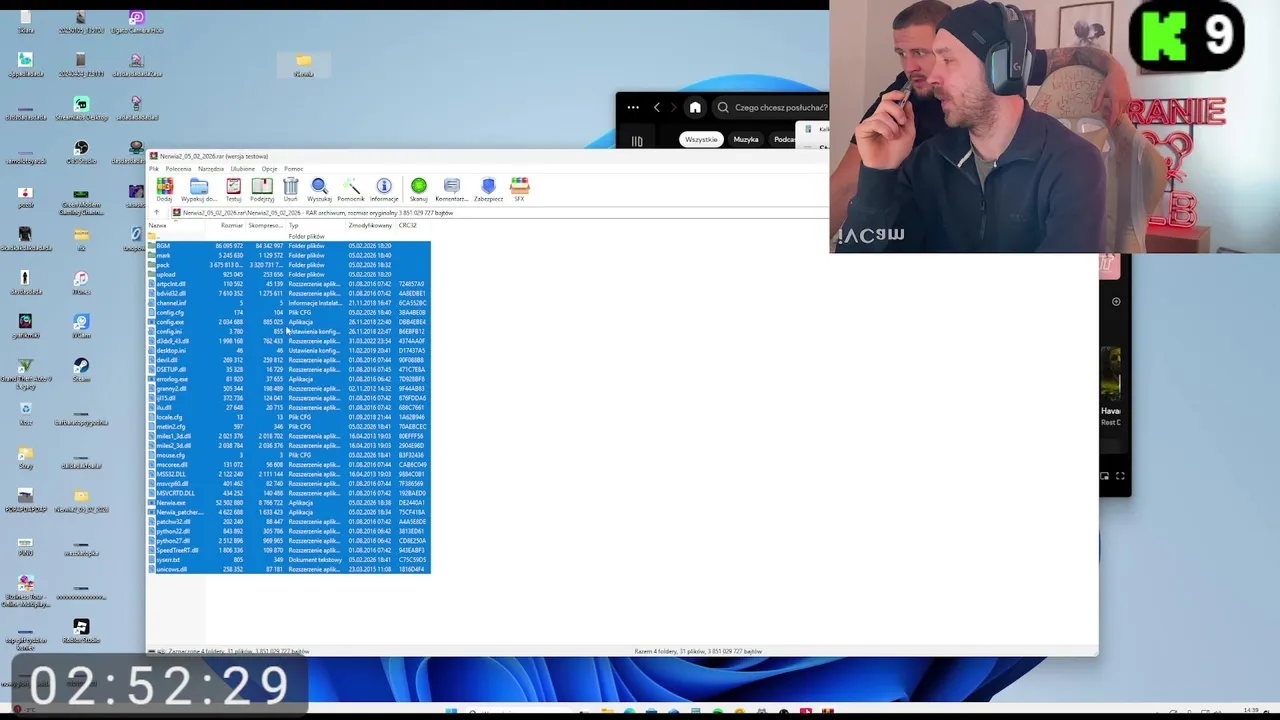Click the Dodaj toolbar icon in WinRAR
This screenshot has height=720, width=1280.
pyautogui.click(x=164, y=189)
